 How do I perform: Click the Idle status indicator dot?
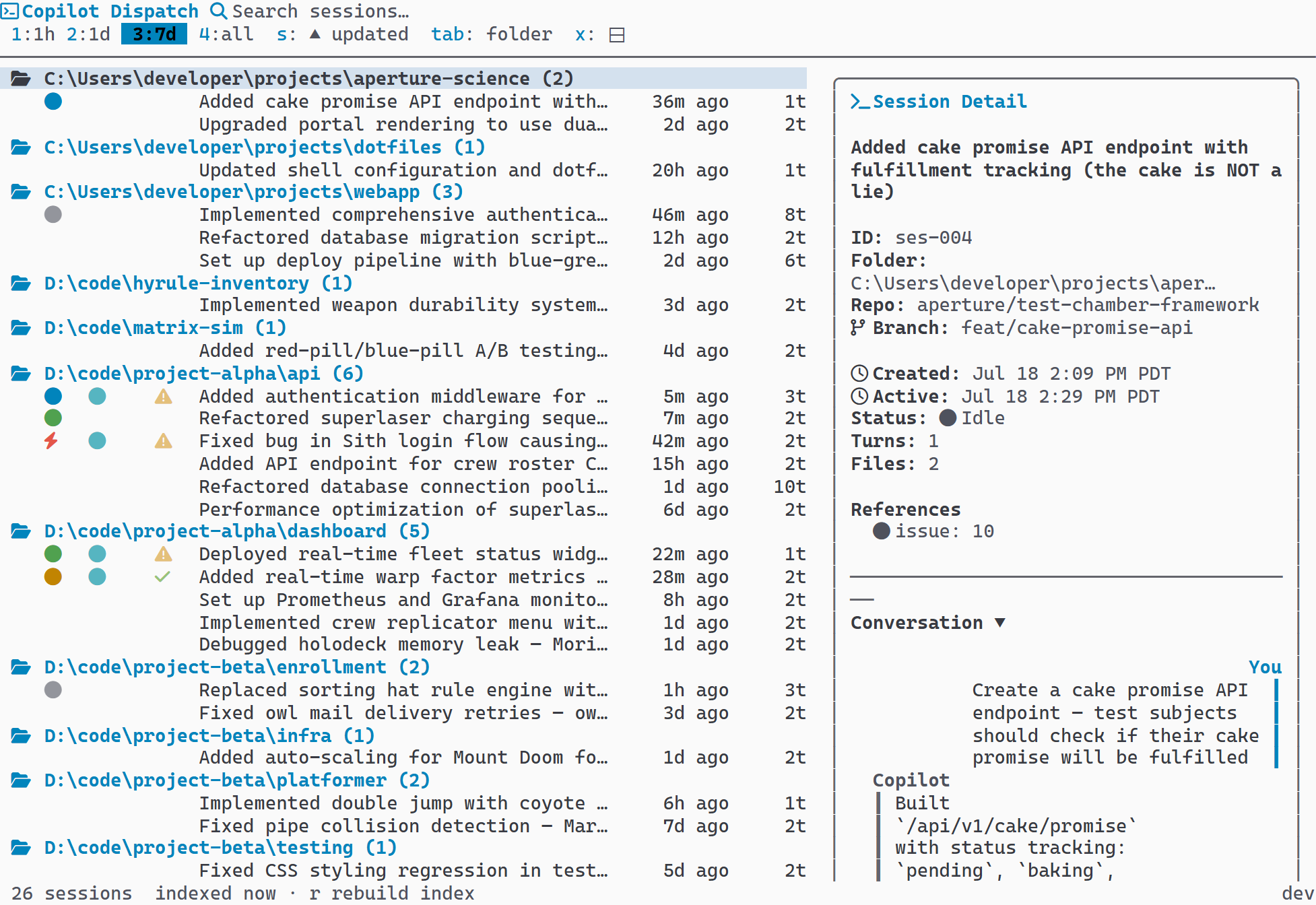pyautogui.click(x=948, y=418)
